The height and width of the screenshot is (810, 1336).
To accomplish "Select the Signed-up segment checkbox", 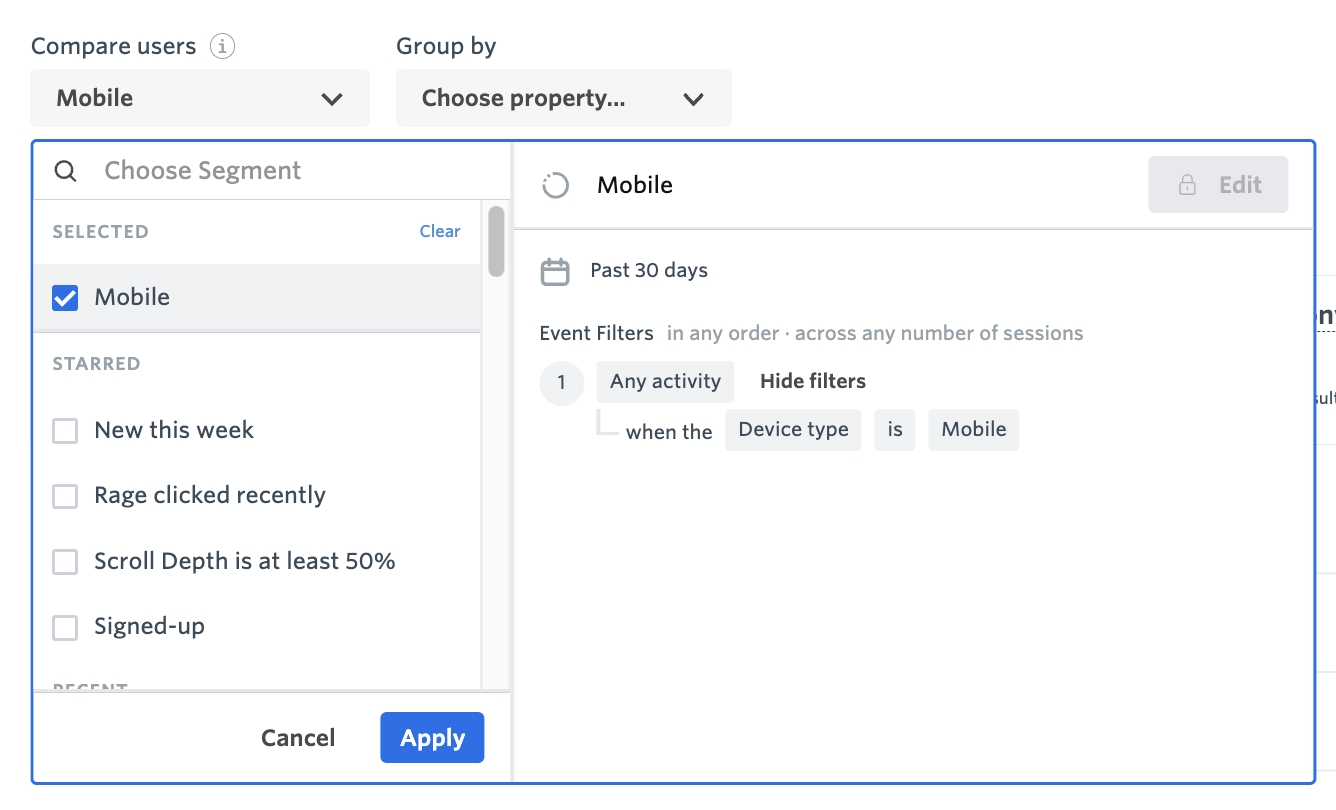I will (x=65, y=627).
